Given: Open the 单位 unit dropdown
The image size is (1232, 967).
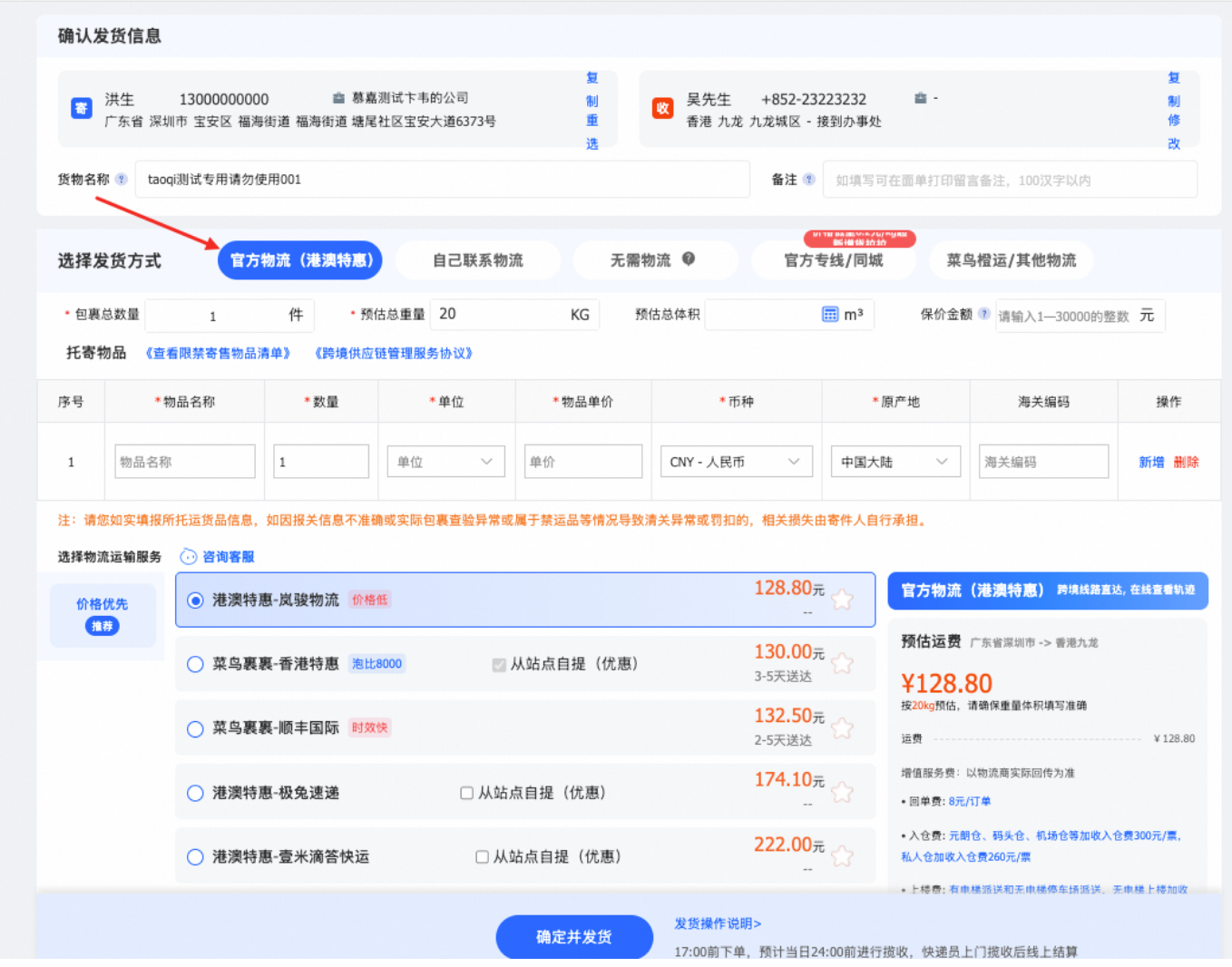Looking at the screenshot, I should (x=445, y=462).
